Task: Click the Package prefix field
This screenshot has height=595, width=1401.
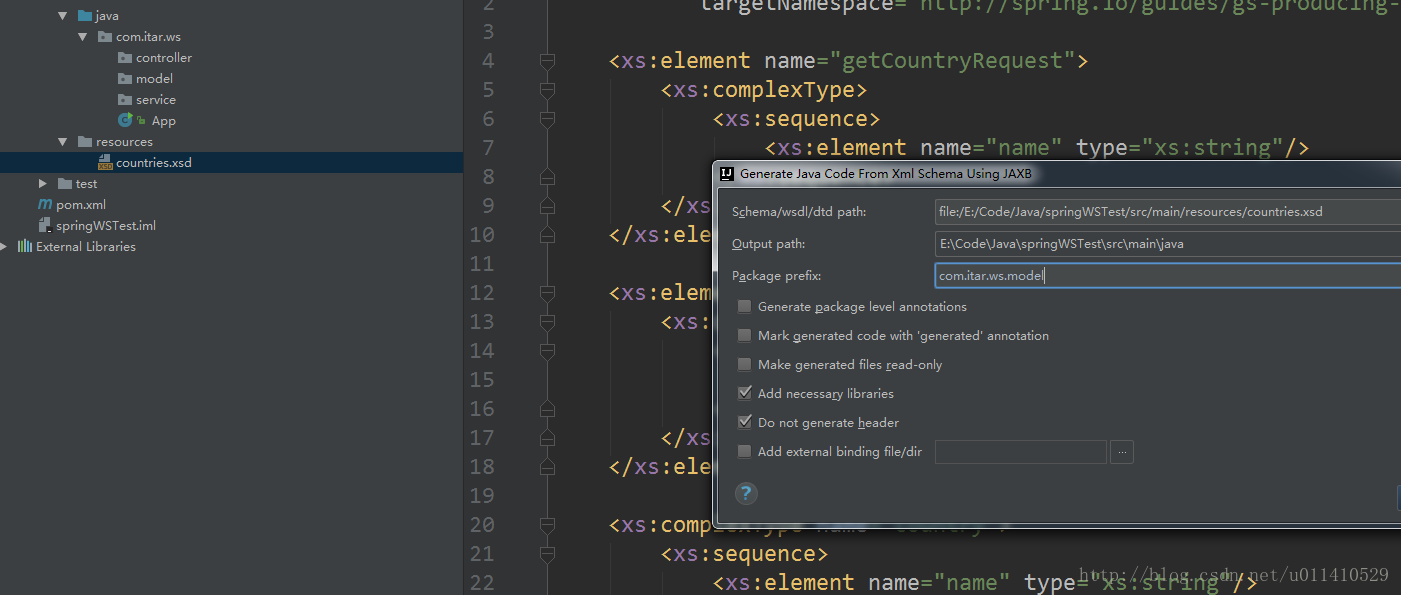Action: (x=1167, y=276)
